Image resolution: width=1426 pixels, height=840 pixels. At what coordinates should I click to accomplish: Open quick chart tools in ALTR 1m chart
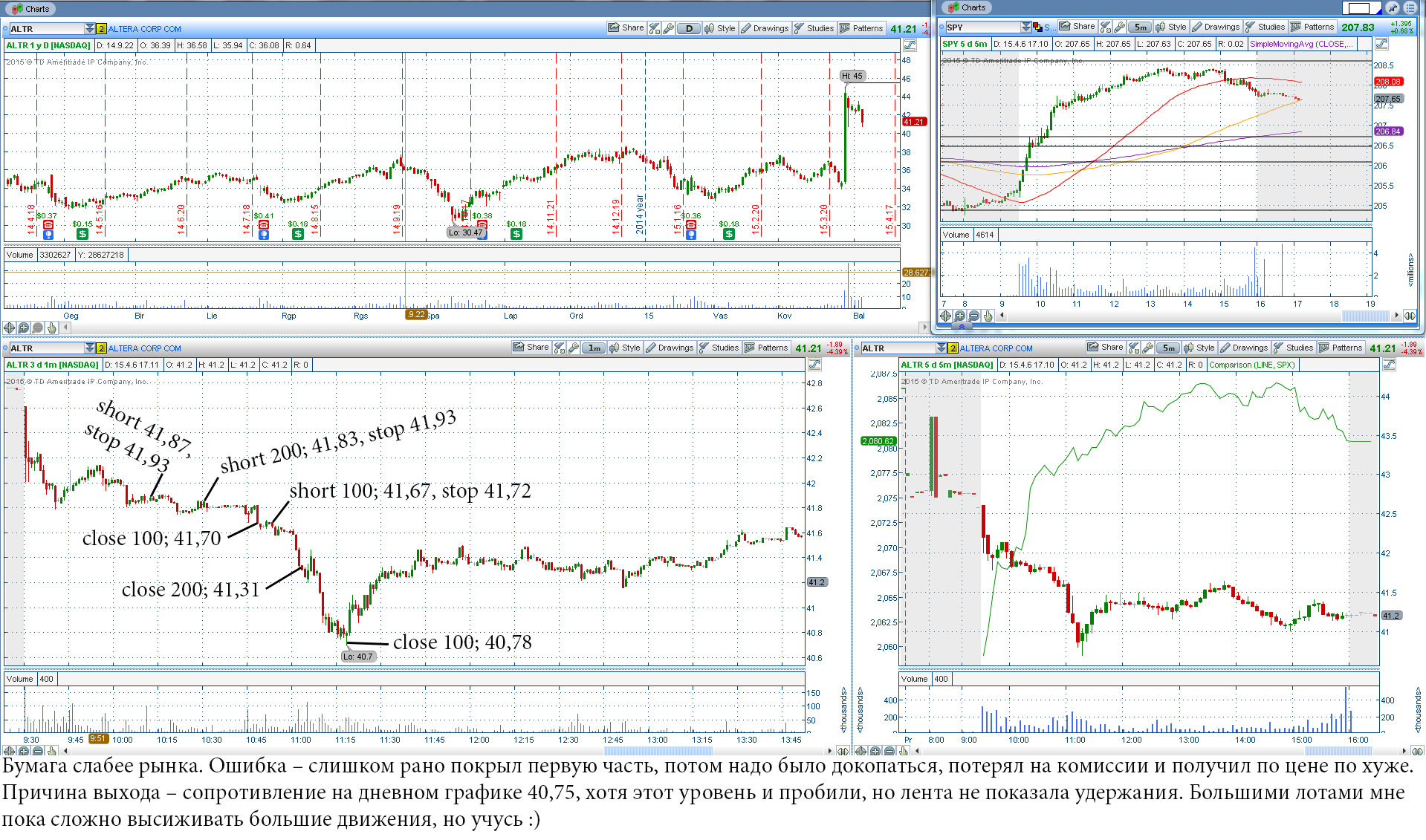pos(559,348)
